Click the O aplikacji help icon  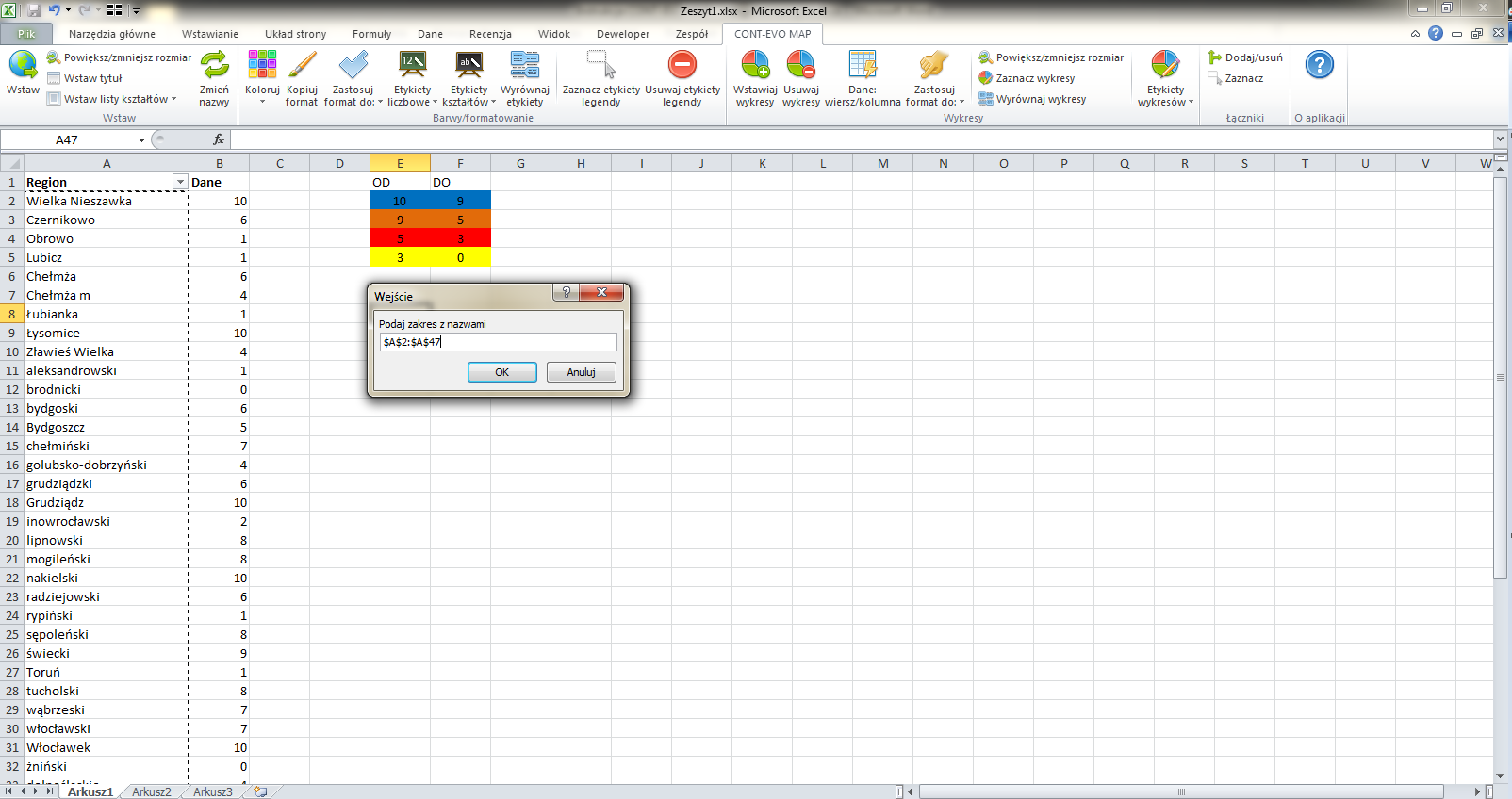(1320, 65)
